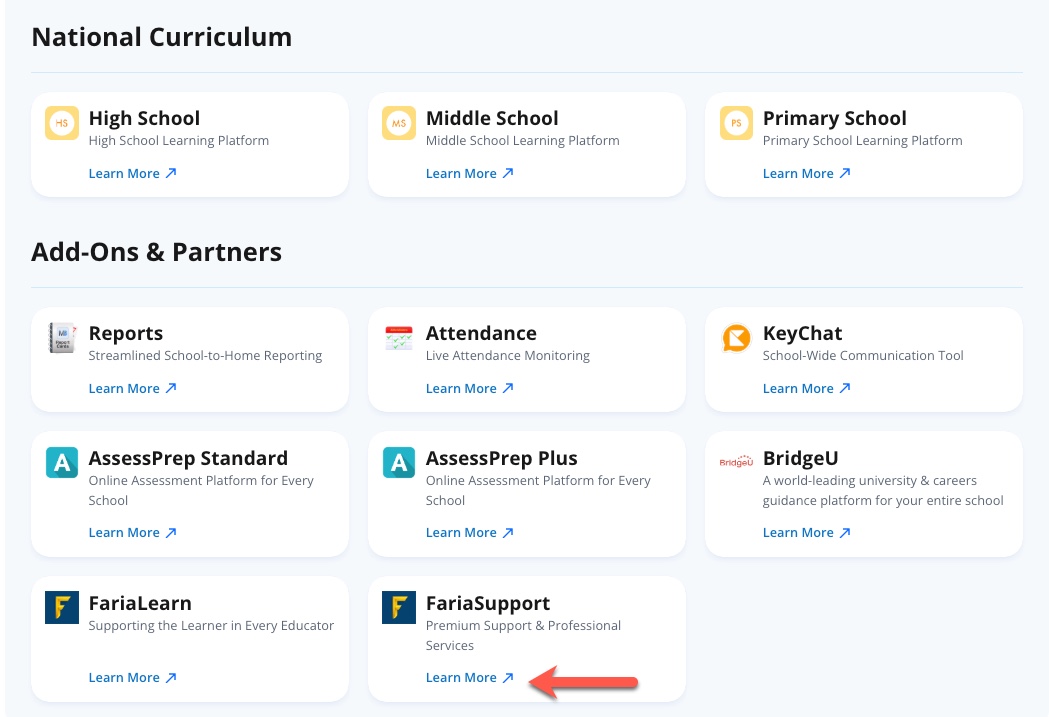Click 'Live Attendance Monitoring' text
This screenshot has height=717, width=1049.
tap(508, 356)
